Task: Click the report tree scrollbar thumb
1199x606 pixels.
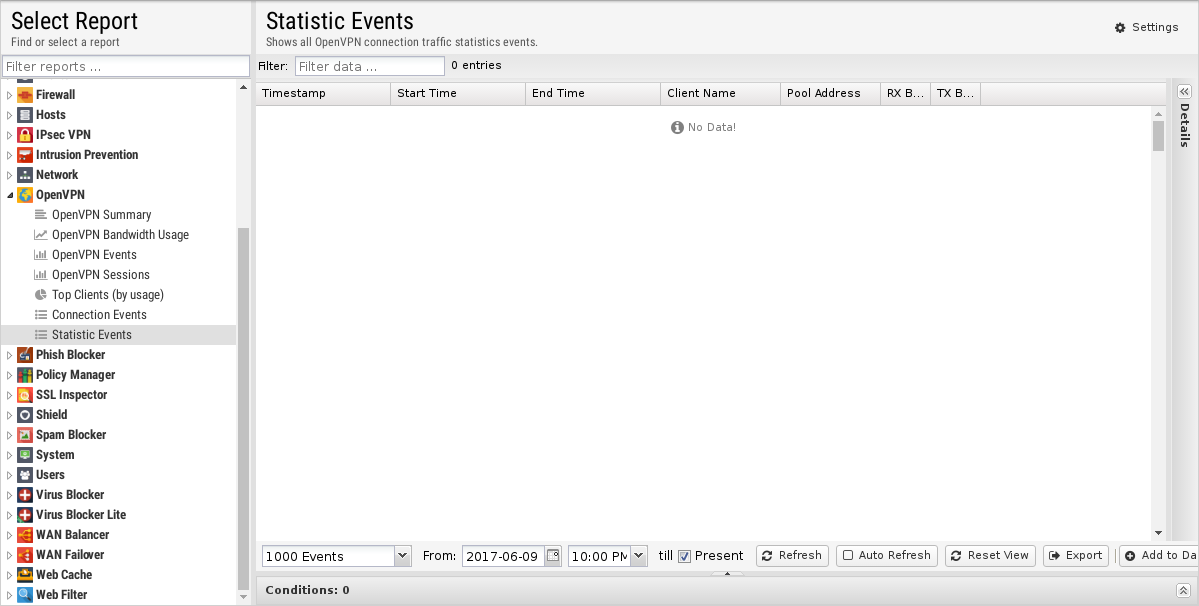Action: [x=242, y=409]
